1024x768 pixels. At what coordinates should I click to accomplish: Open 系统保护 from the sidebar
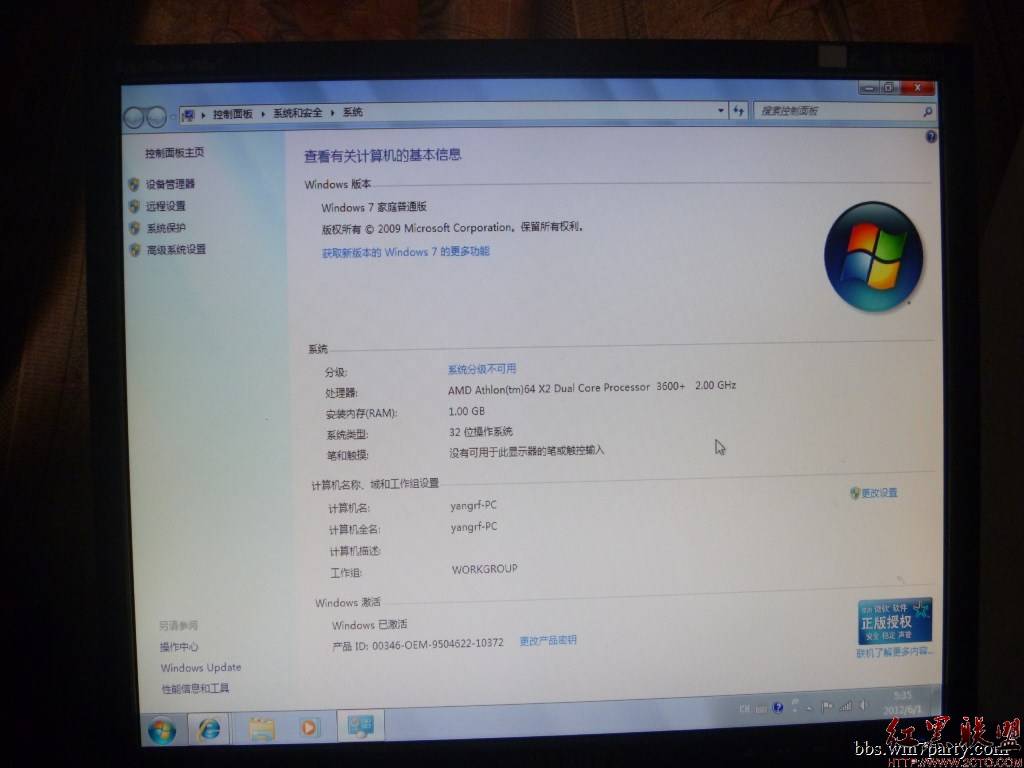[x=166, y=228]
